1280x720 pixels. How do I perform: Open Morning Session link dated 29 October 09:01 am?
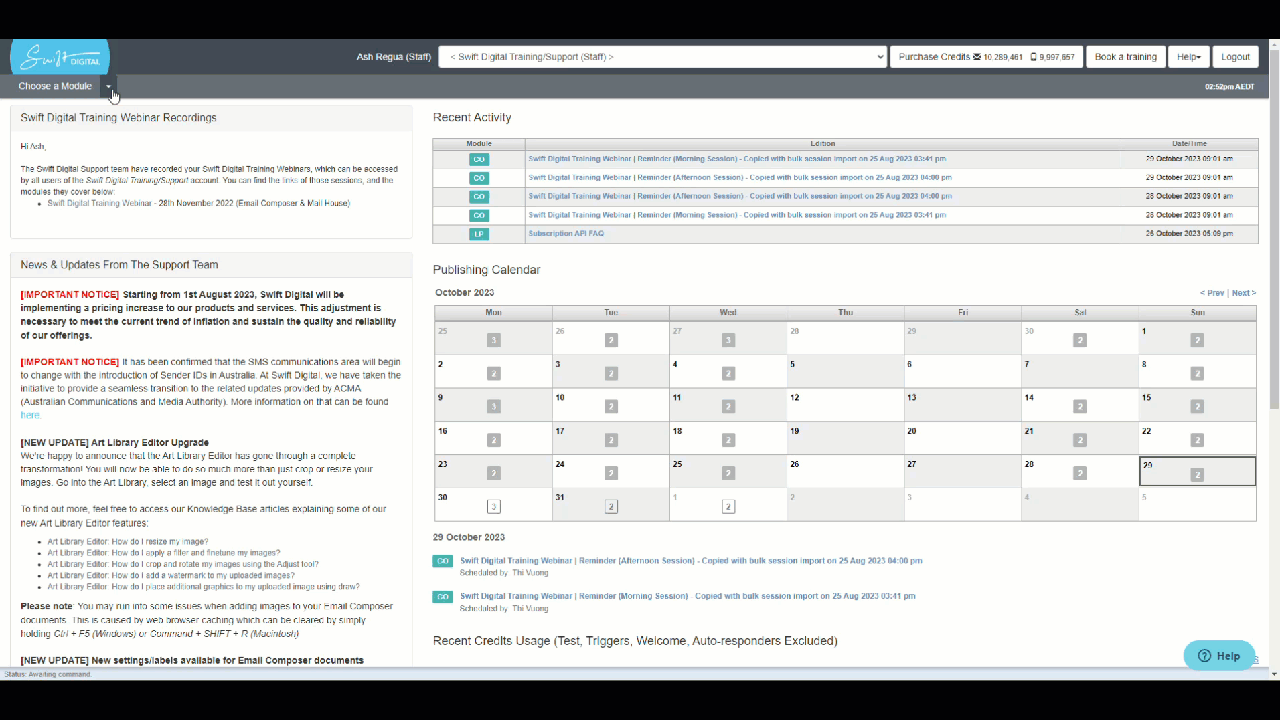[x=737, y=159]
